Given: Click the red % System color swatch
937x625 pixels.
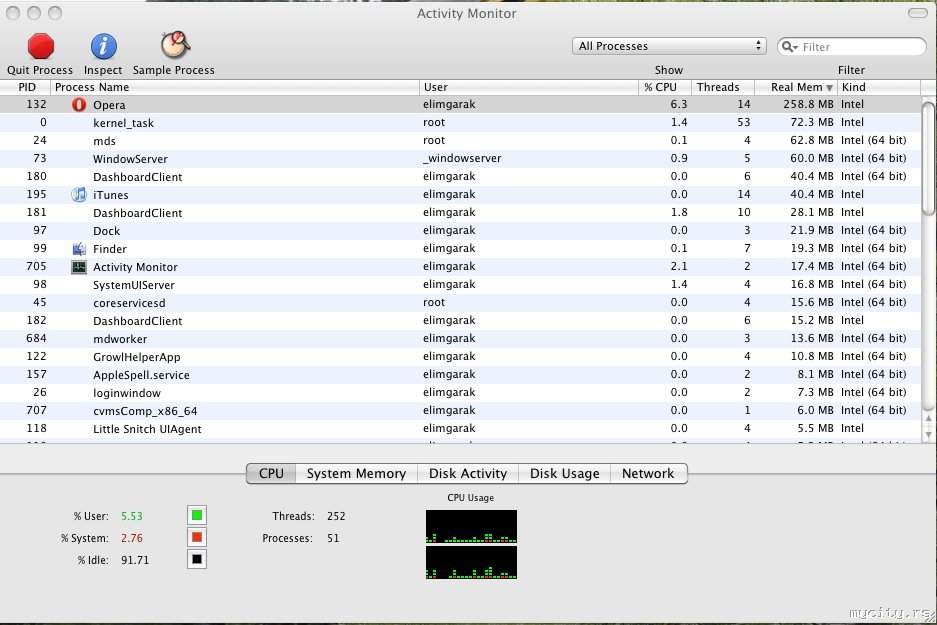Looking at the screenshot, I should pyautogui.click(x=197, y=537).
